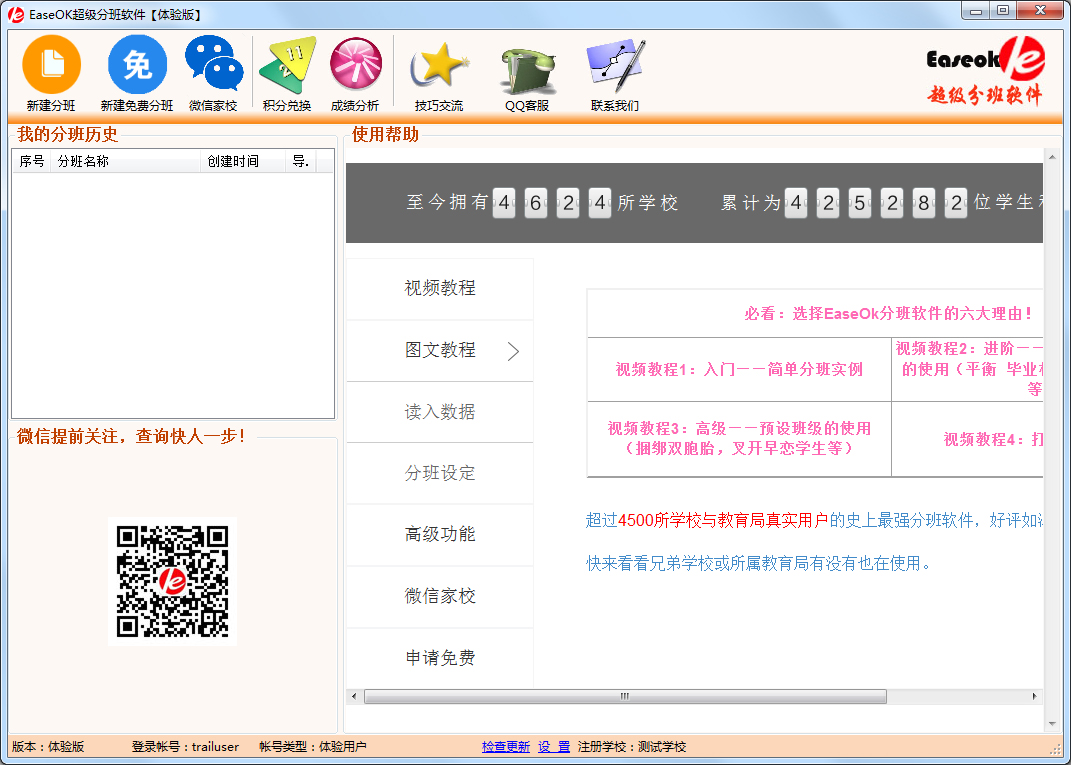Open QQ客服 from the toolbar
This screenshot has height=765, width=1071.
click(x=527, y=68)
